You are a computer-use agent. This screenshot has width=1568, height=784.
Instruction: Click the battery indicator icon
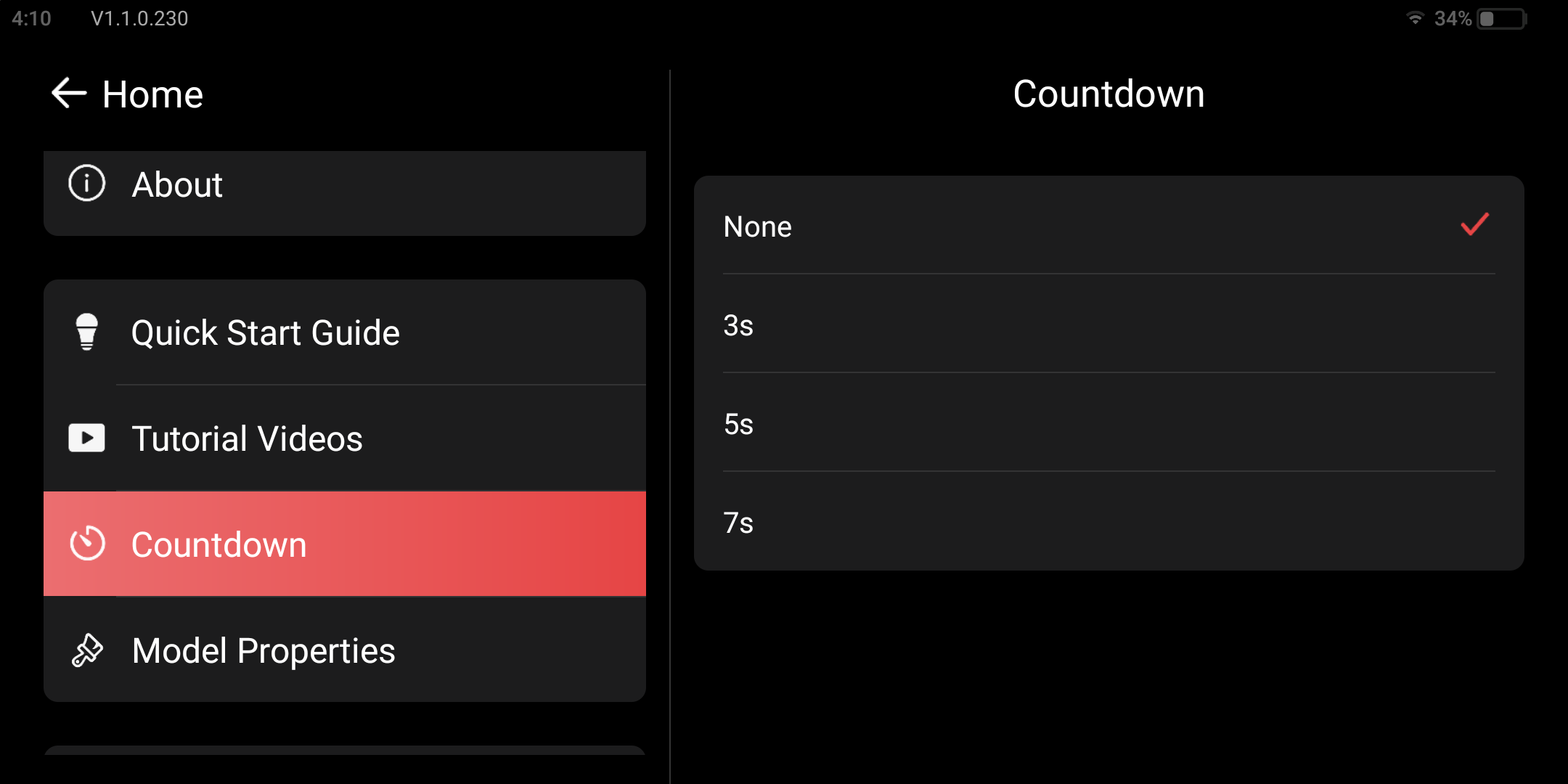pos(1502,19)
